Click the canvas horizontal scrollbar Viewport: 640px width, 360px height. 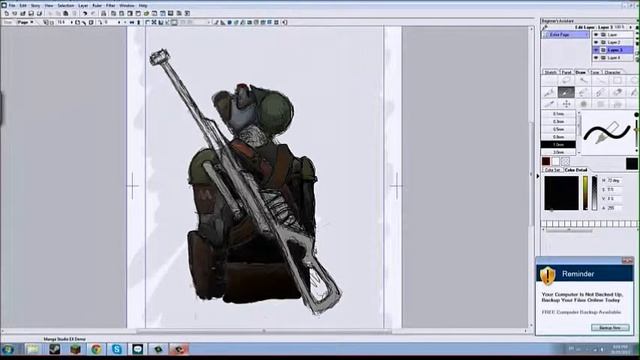(x=264, y=331)
